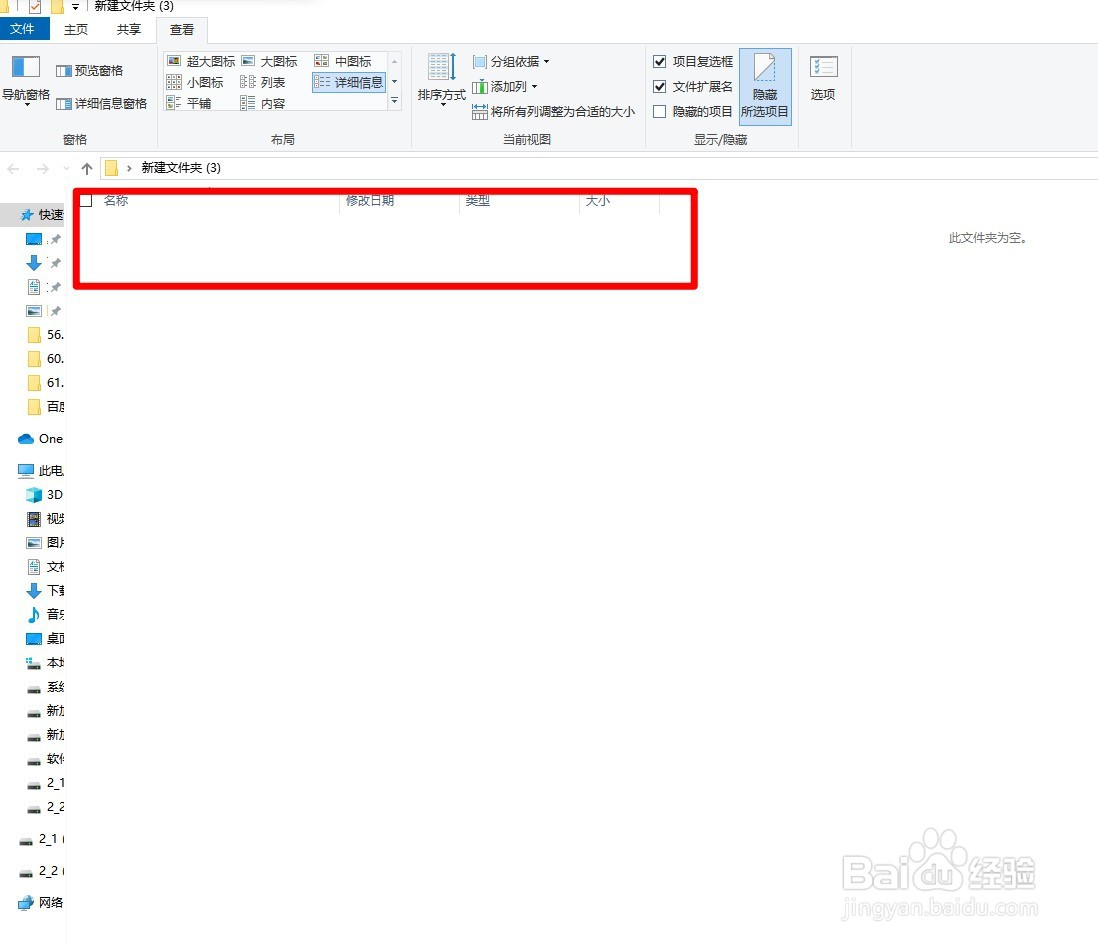Screen dimensions: 1098x945
Task: Click the 隐藏所选项目 button
Action: tap(764, 87)
